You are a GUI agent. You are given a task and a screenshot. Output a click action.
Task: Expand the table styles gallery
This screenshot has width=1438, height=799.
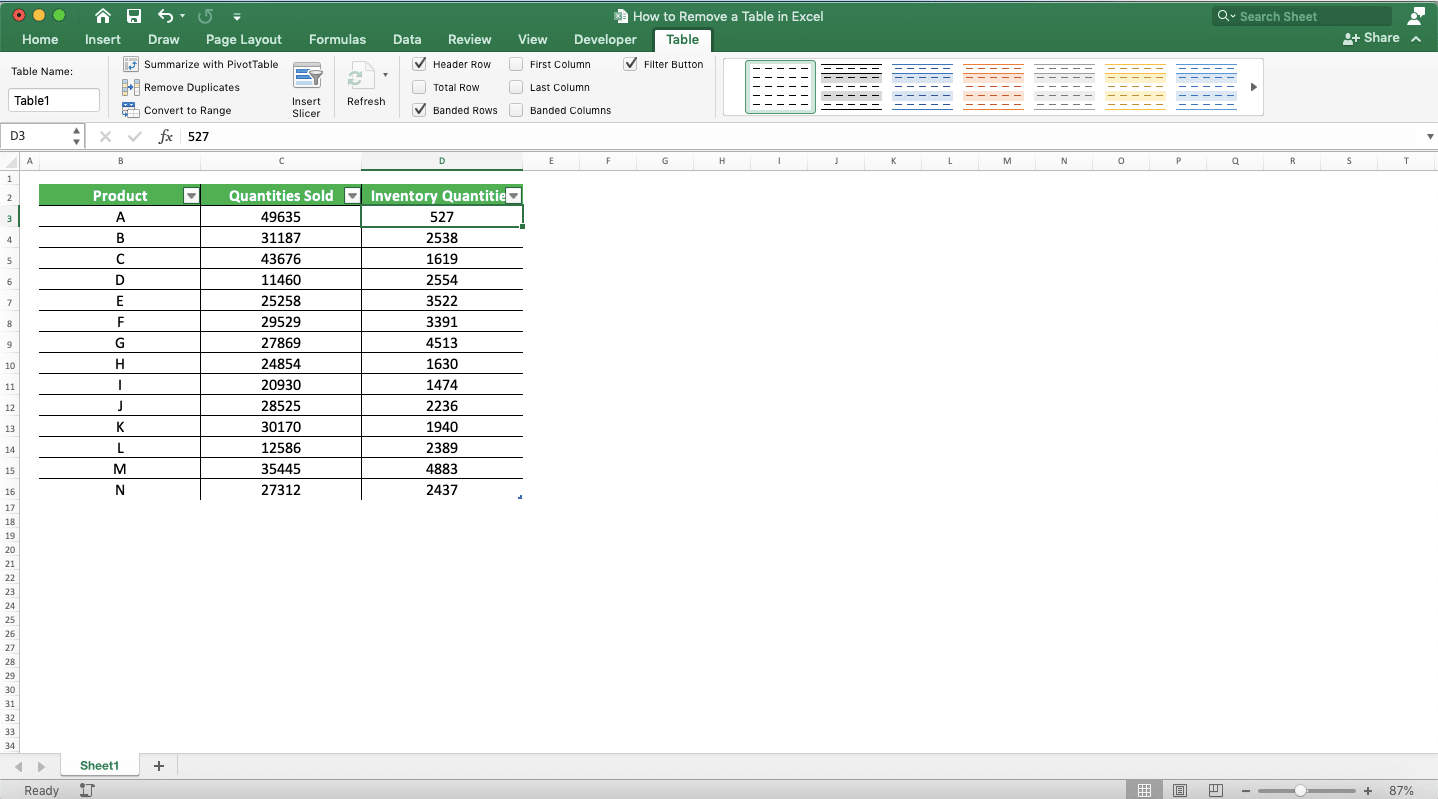click(x=1253, y=87)
